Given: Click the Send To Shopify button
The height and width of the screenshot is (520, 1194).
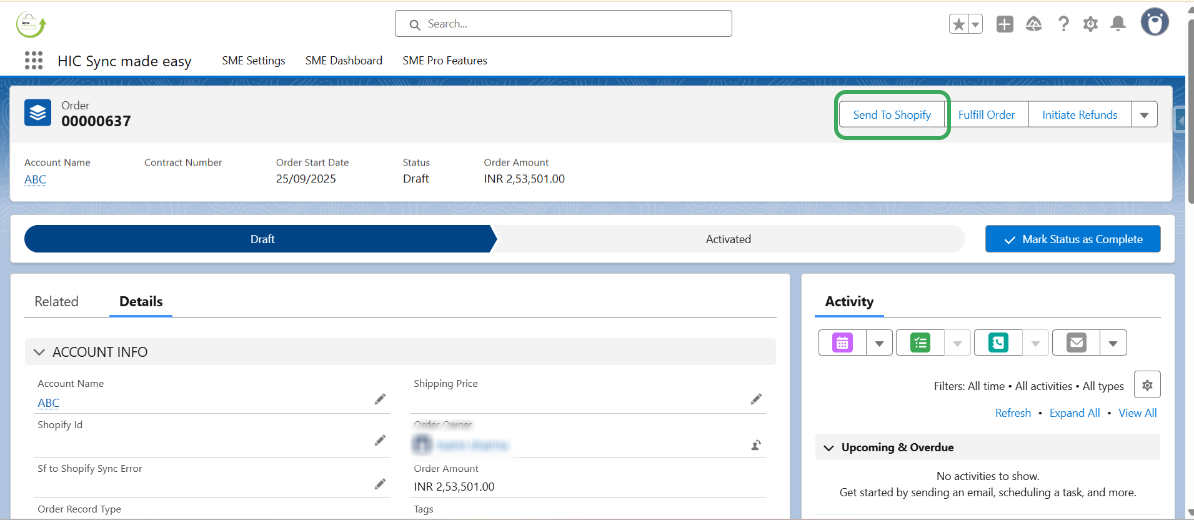Looking at the screenshot, I should point(892,115).
